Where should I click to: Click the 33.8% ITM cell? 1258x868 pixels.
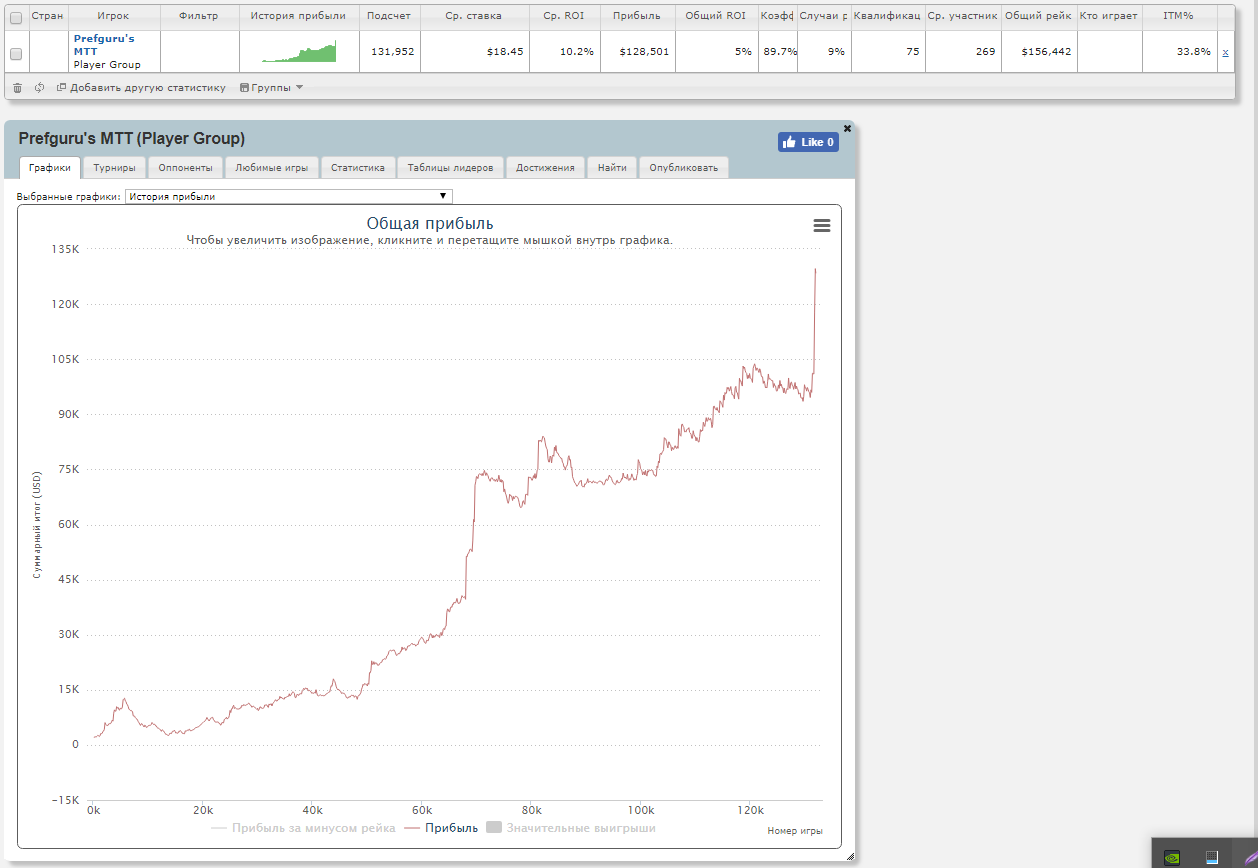pos(1179,52)
